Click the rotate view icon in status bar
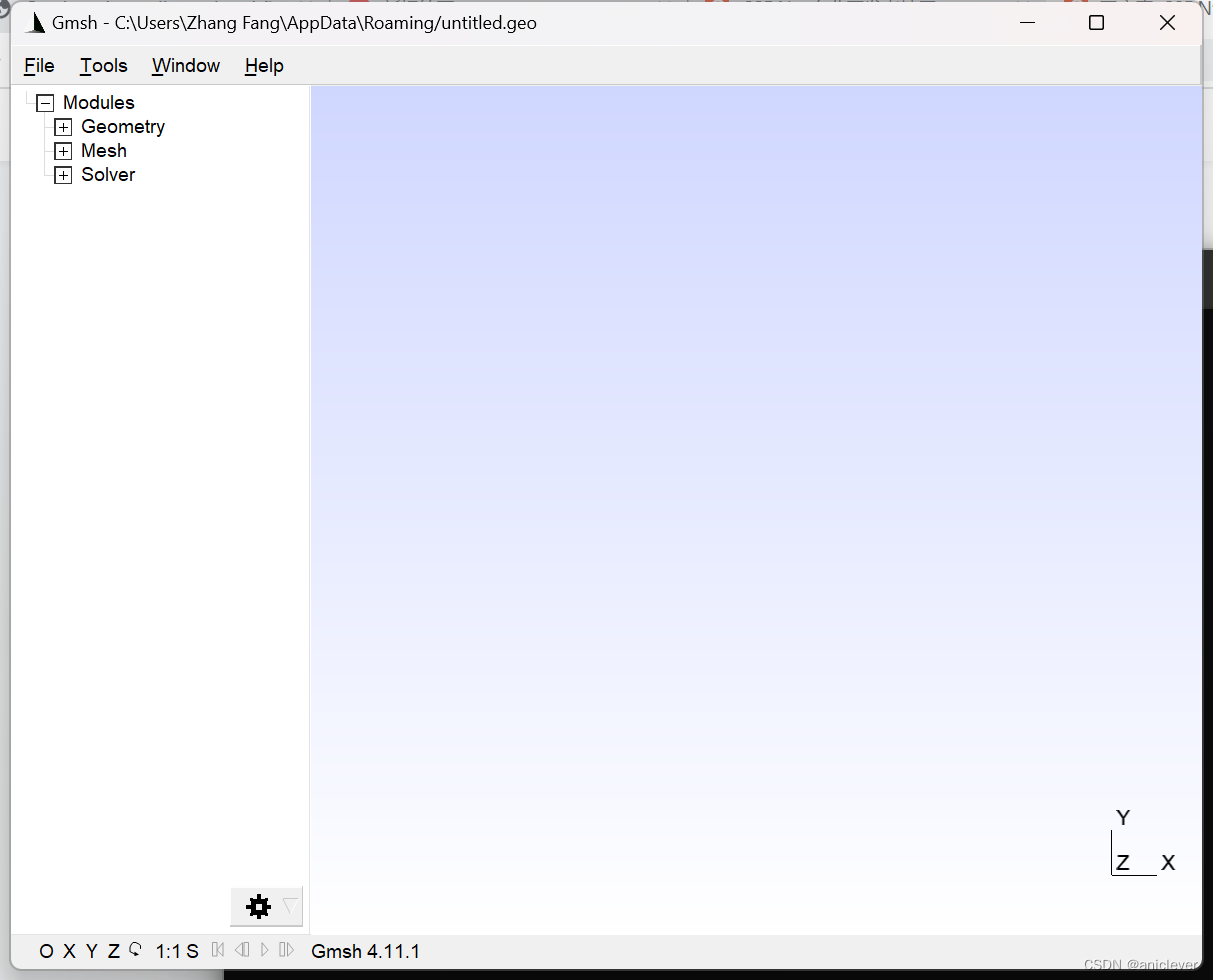The image size is (1213, 980). [x=136, y=950]
